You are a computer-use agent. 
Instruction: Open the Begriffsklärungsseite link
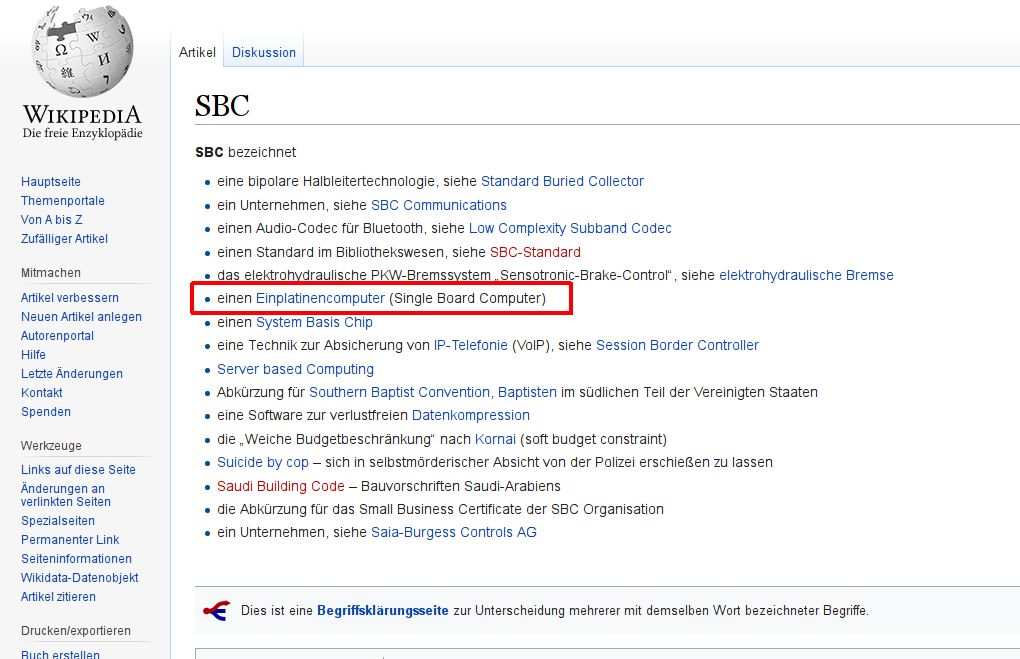point(382,610)
